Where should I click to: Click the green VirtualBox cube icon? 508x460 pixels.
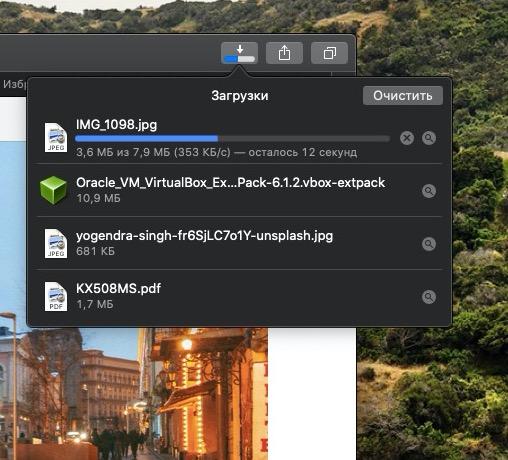53,190
